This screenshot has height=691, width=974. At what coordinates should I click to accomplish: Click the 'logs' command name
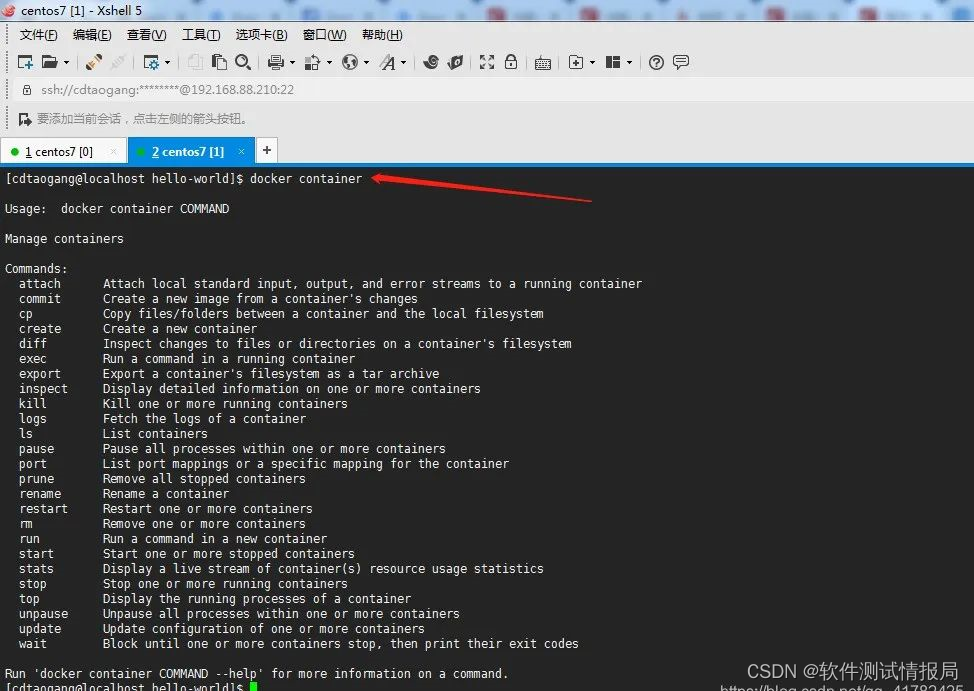click(32, 419)
